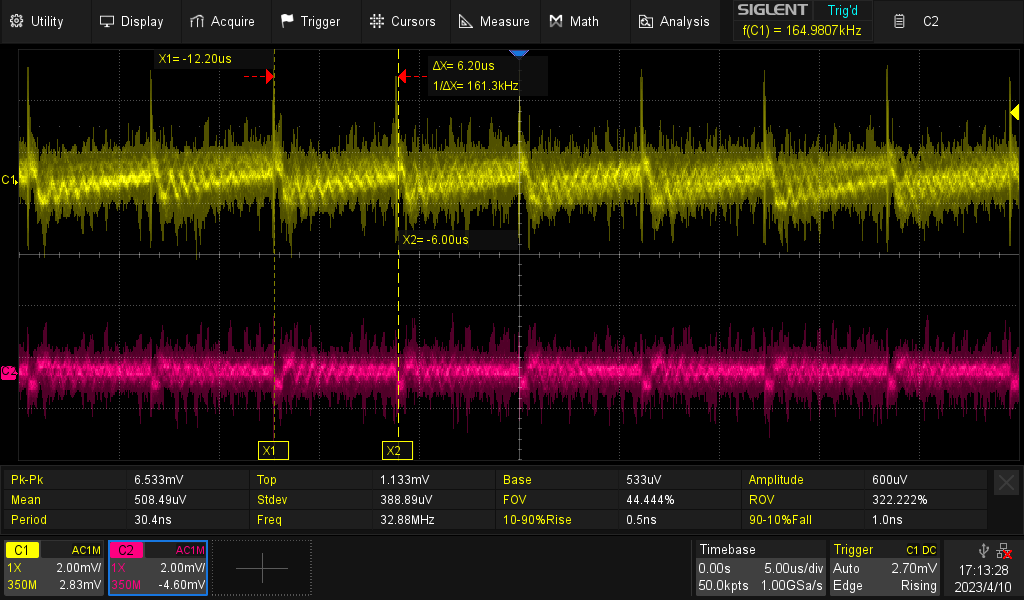1024x600 pixels.
Task: Click the Analysis magnifier icon
Action: 645,22
